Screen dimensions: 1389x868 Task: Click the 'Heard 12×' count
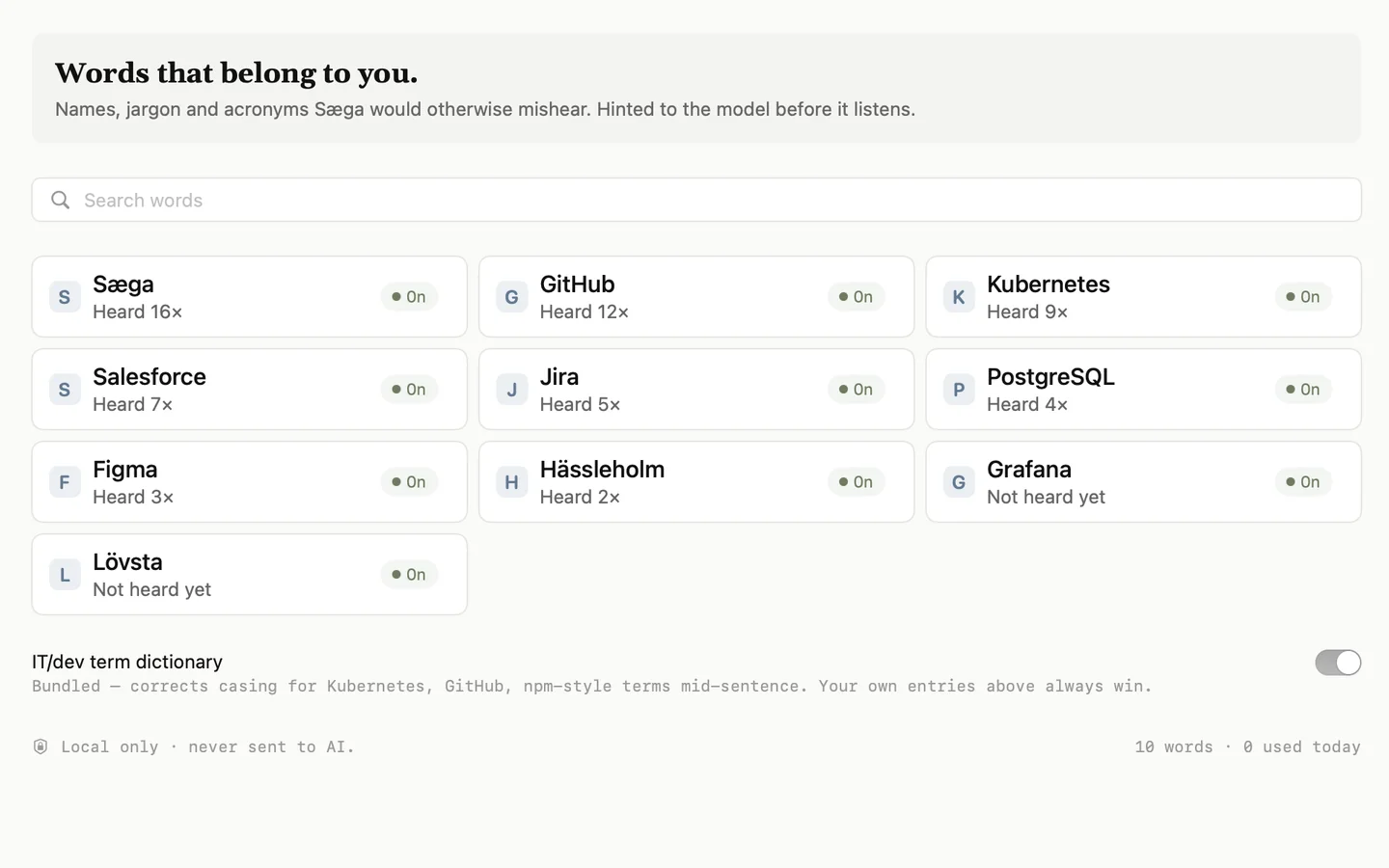(x=585, y=312)
